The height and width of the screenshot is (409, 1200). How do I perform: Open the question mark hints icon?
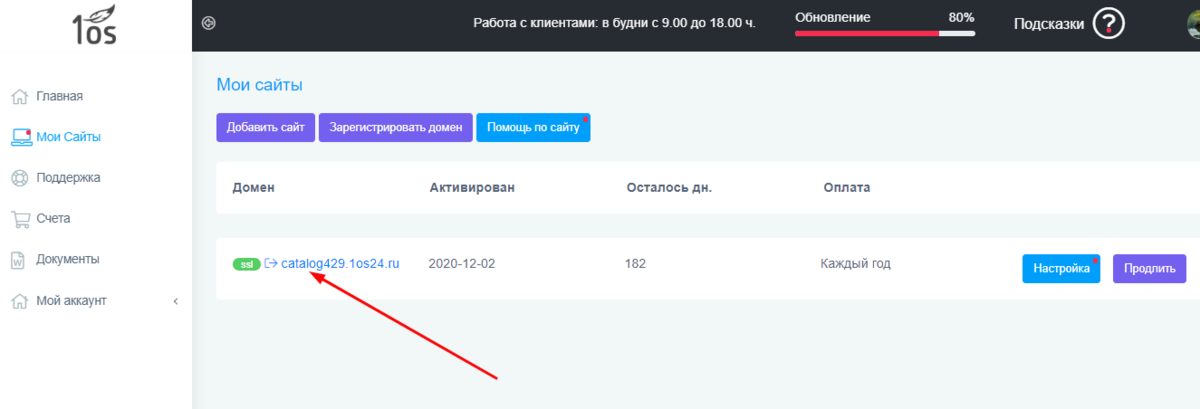point(1108,24)
